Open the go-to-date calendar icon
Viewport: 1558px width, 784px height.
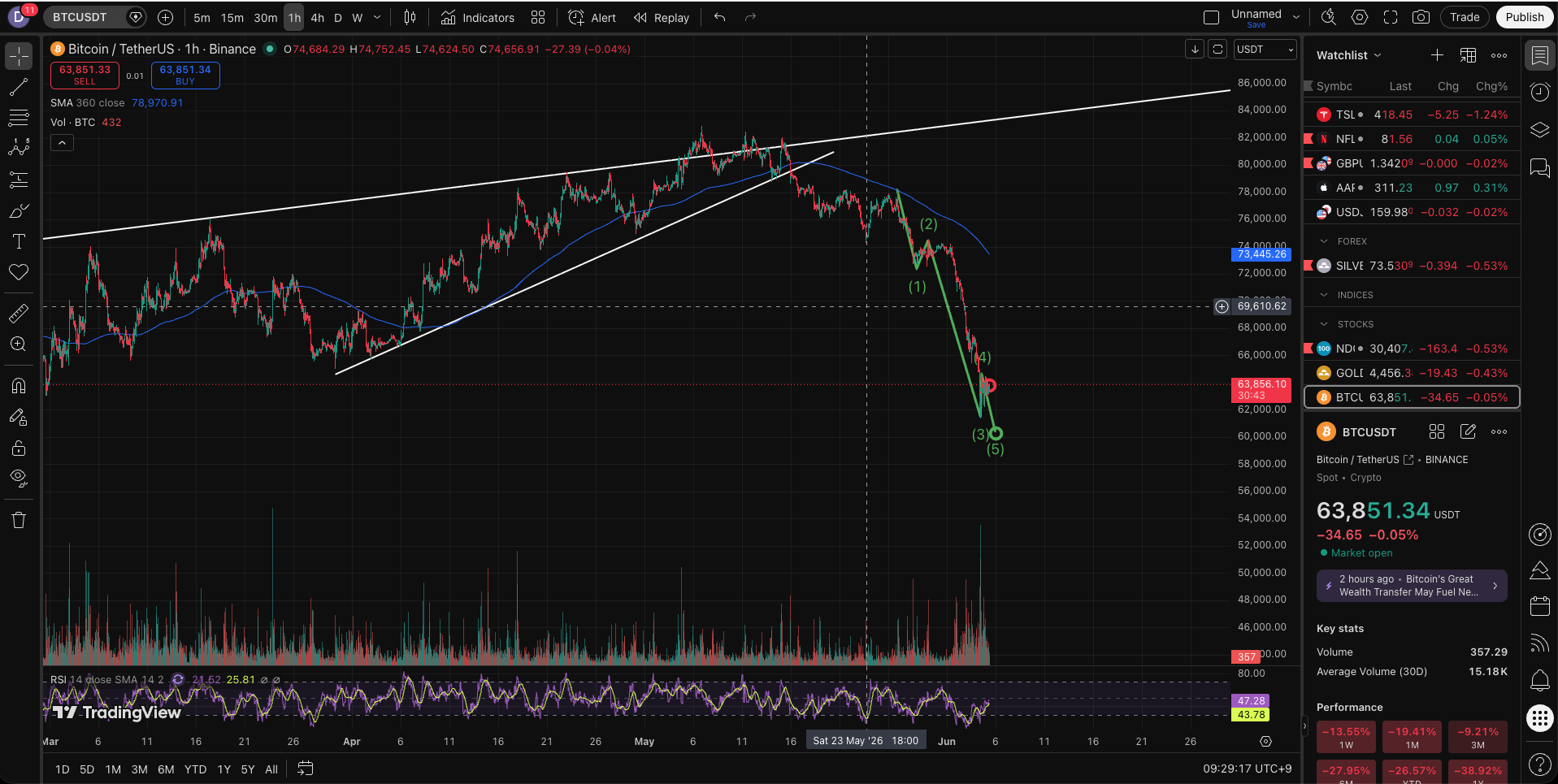point(305,769)
